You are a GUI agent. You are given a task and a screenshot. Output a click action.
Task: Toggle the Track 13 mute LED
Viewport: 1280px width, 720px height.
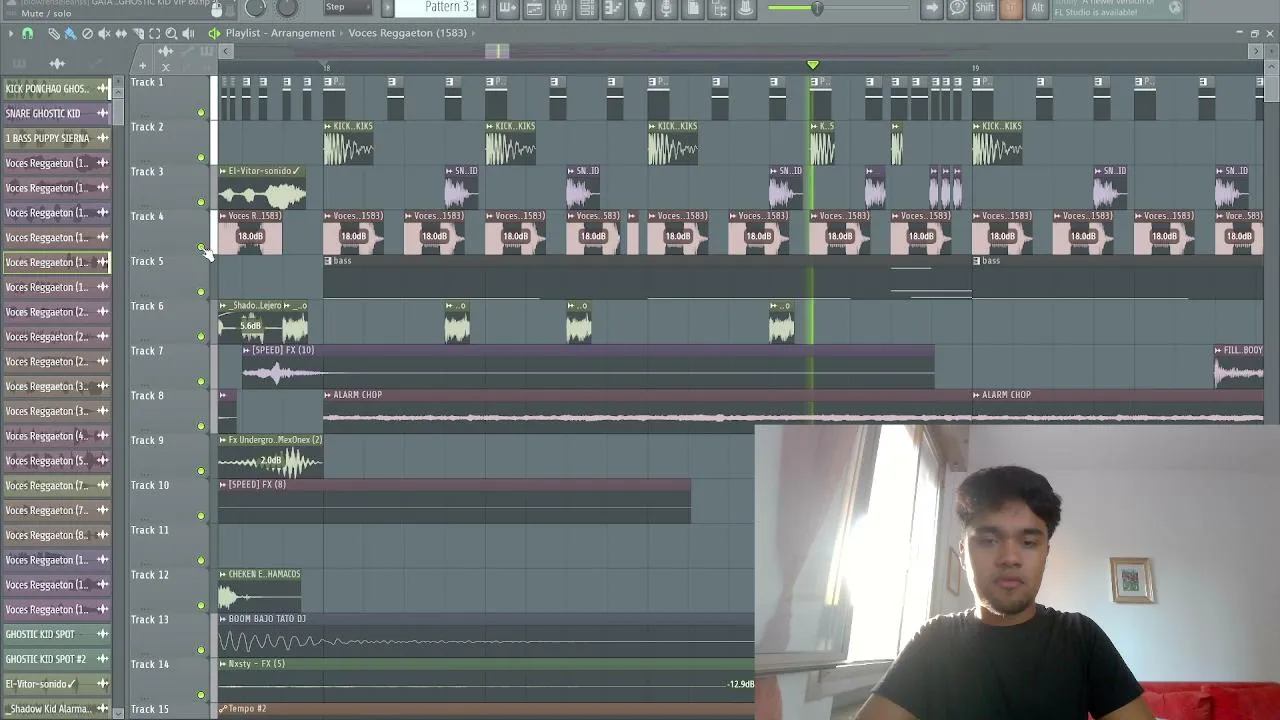point(201,650)
